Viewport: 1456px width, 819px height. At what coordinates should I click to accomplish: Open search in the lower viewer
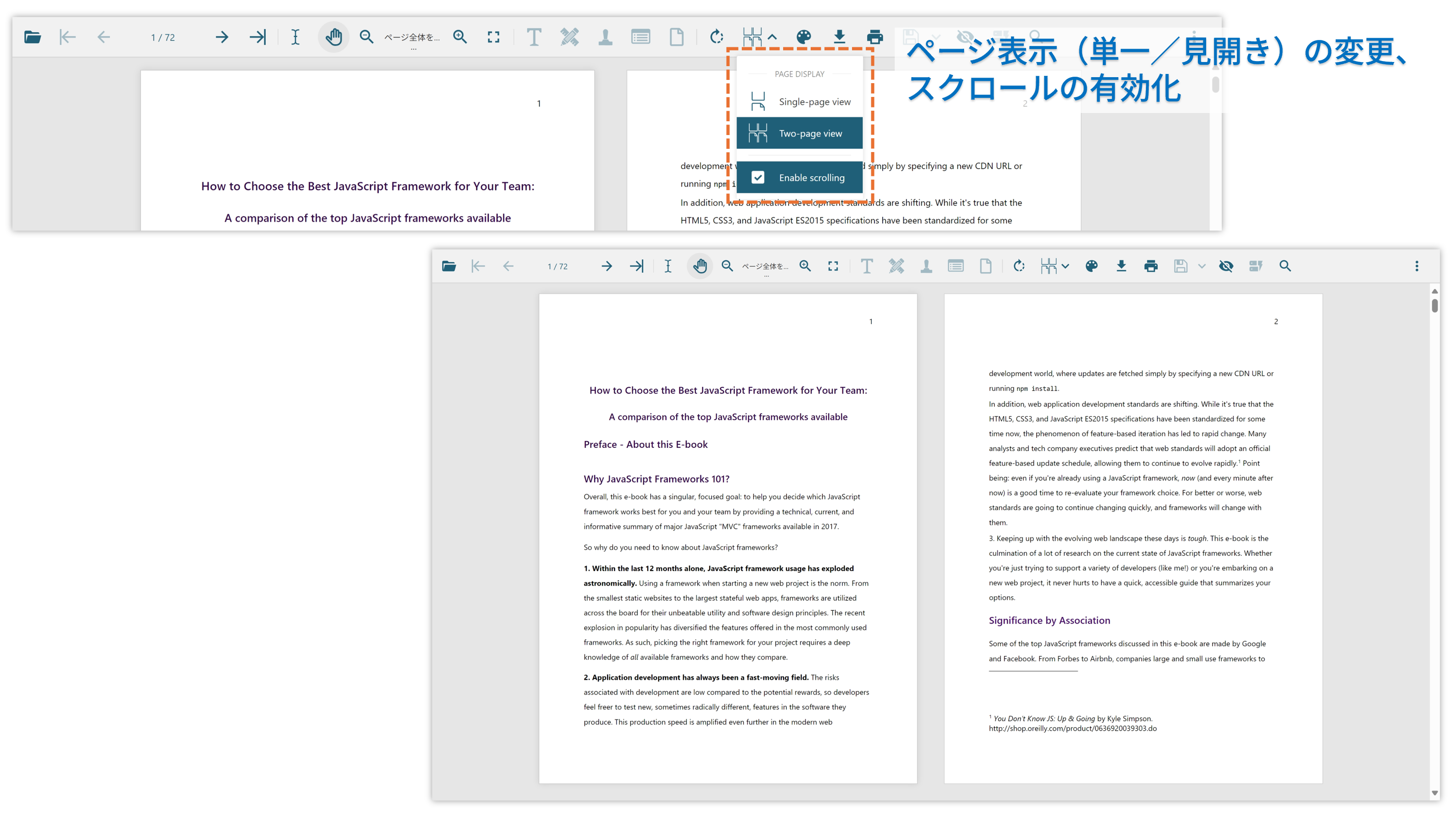click(1285, 266)
